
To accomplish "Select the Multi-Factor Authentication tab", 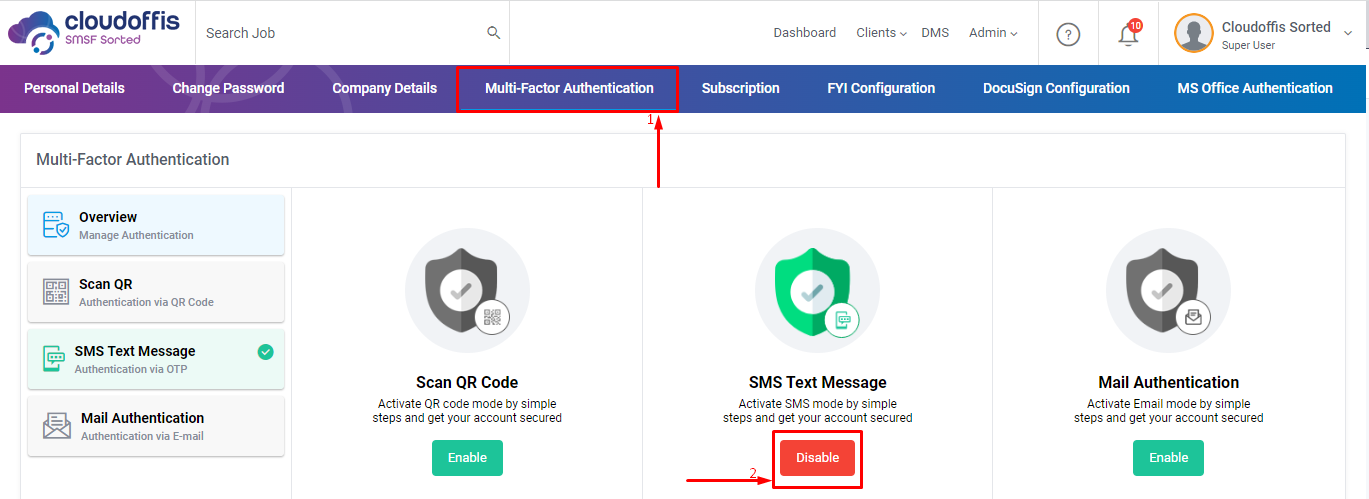I will 569,88.
